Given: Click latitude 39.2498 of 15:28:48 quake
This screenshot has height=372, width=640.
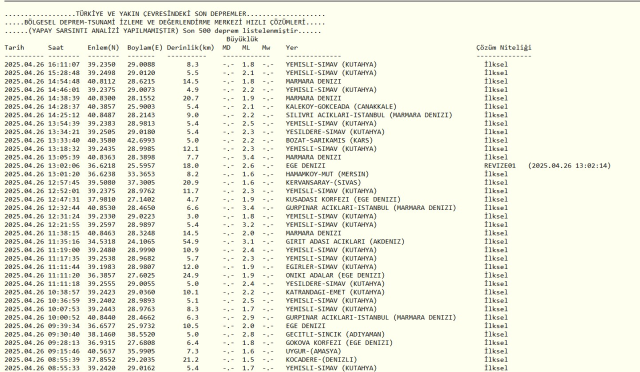Looking at the screenshot, I should pos(101,73).
